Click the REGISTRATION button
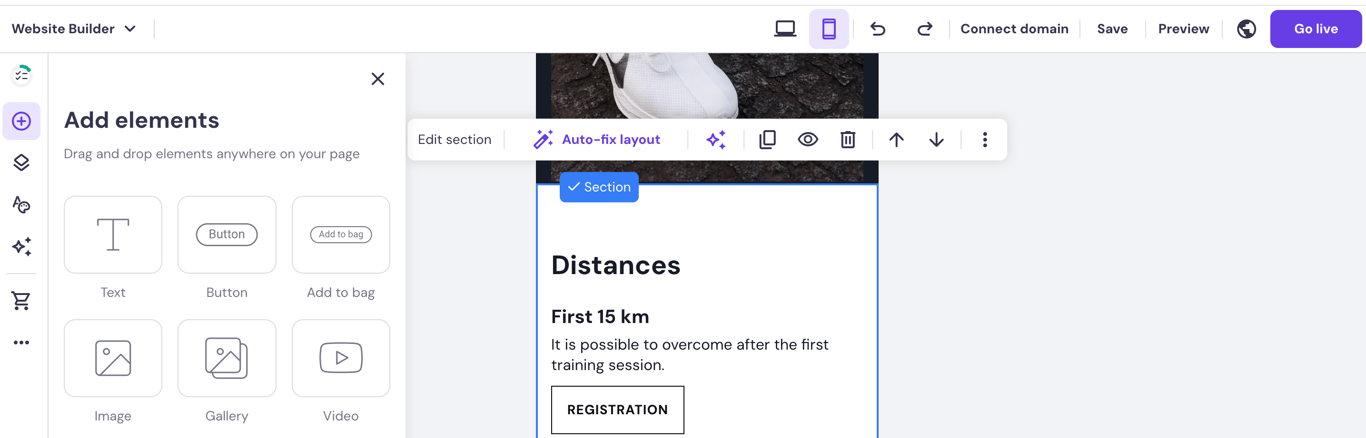 click(x=618, y=410)
